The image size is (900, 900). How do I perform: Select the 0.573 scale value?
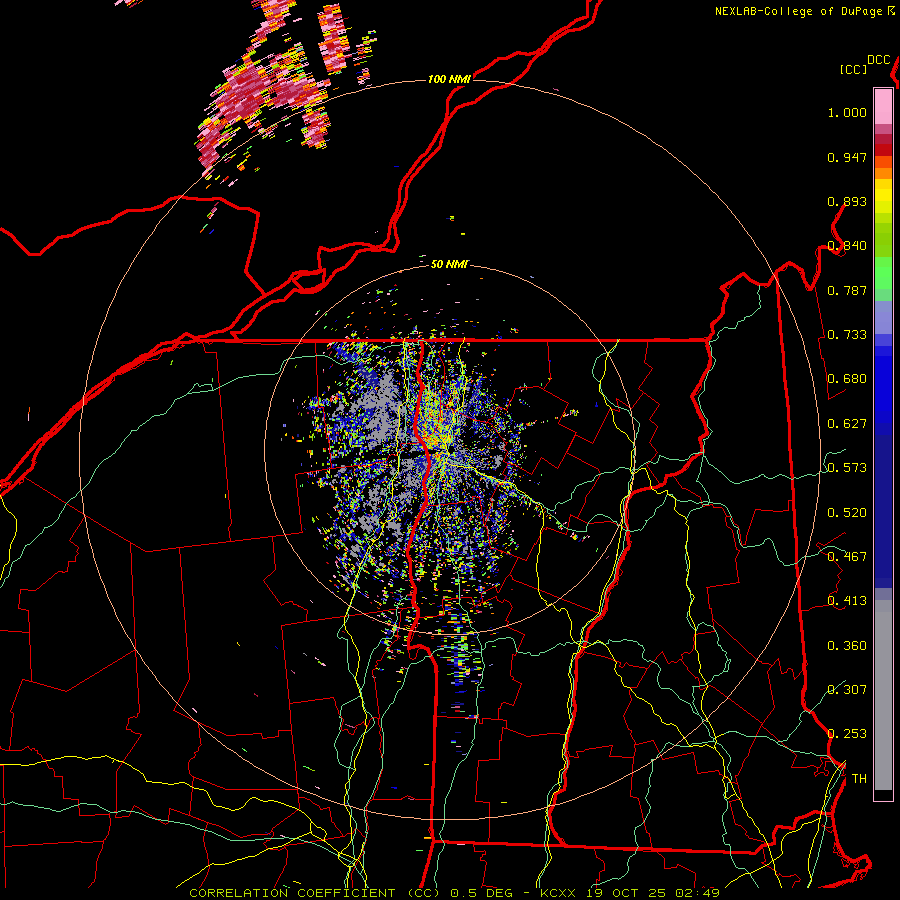point(847,468)
